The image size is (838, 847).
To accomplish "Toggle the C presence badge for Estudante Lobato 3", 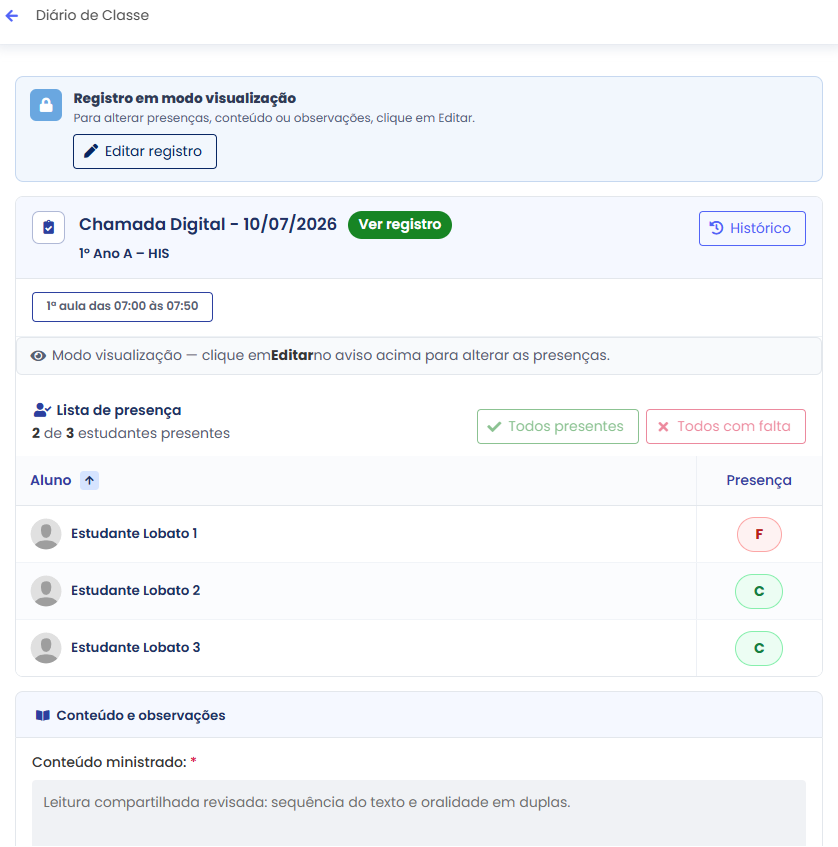I will pos(759,648).
